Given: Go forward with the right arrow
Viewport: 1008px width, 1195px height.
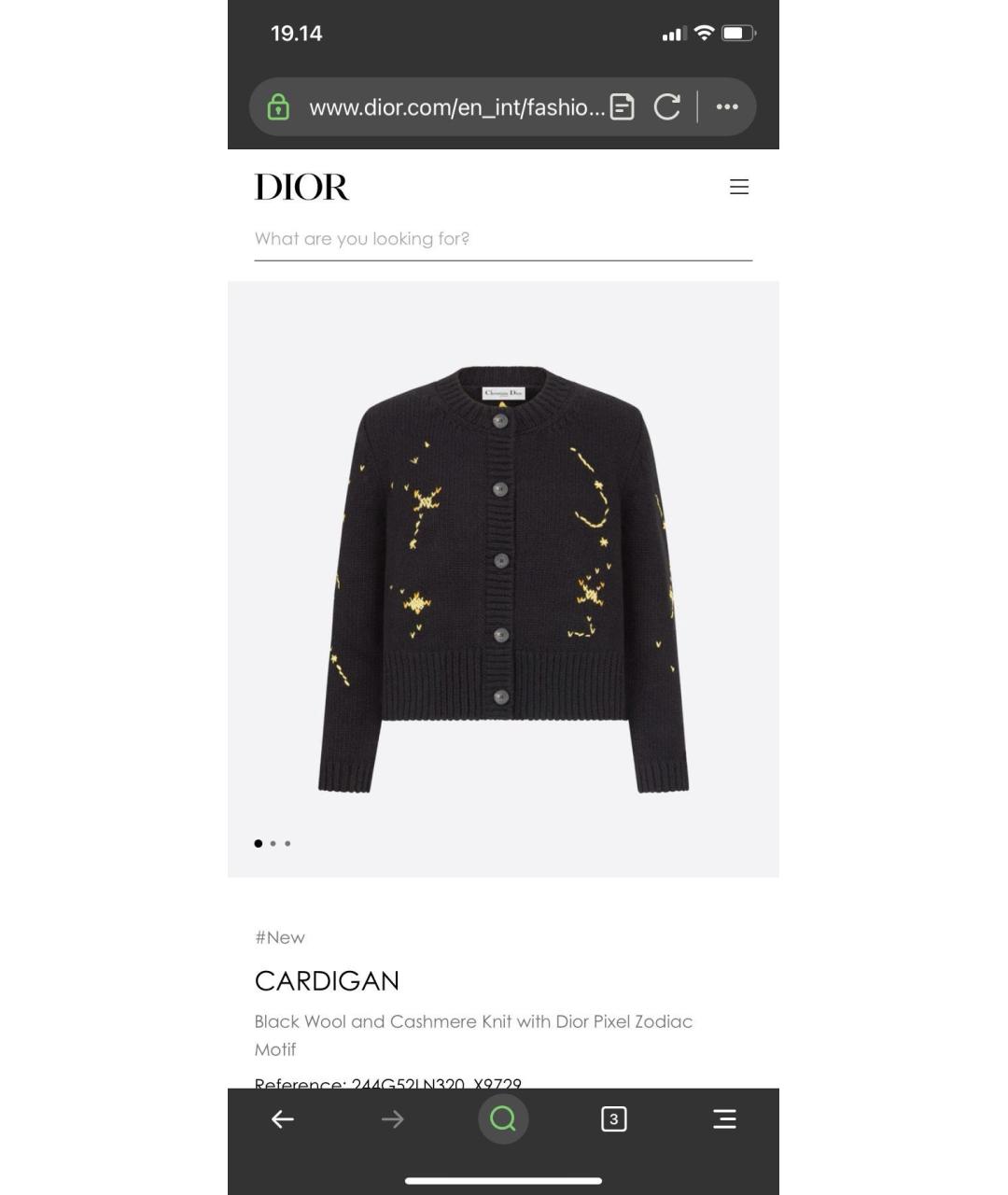Looking at the screenshot, I should coord(393,1118).
